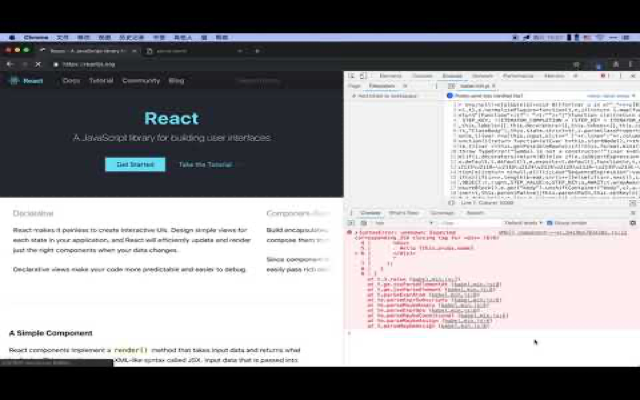Click the Get Started button
The image size is (640, 400).
point(135,164)
